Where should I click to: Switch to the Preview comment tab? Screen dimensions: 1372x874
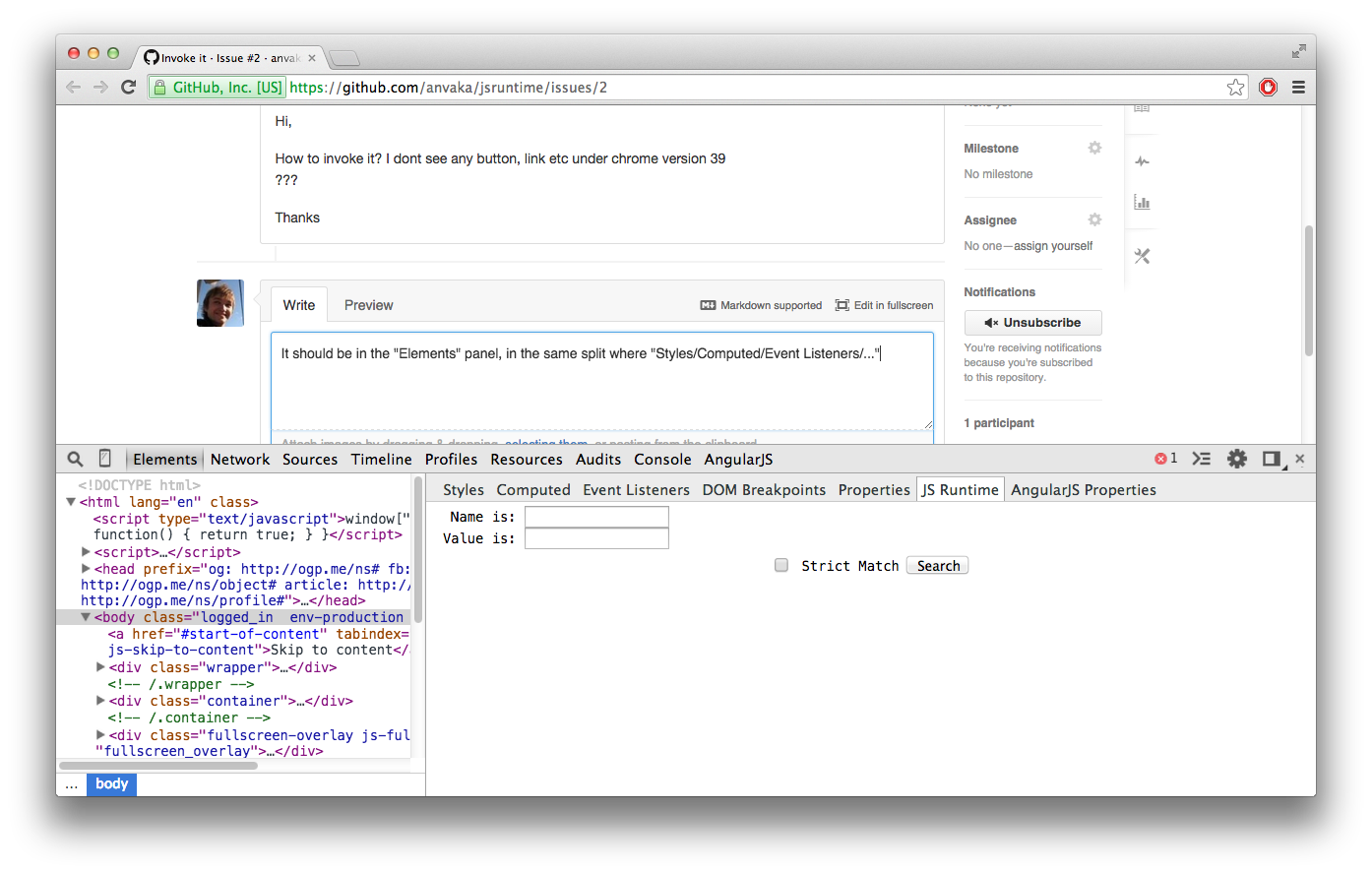tap(368, 305)
